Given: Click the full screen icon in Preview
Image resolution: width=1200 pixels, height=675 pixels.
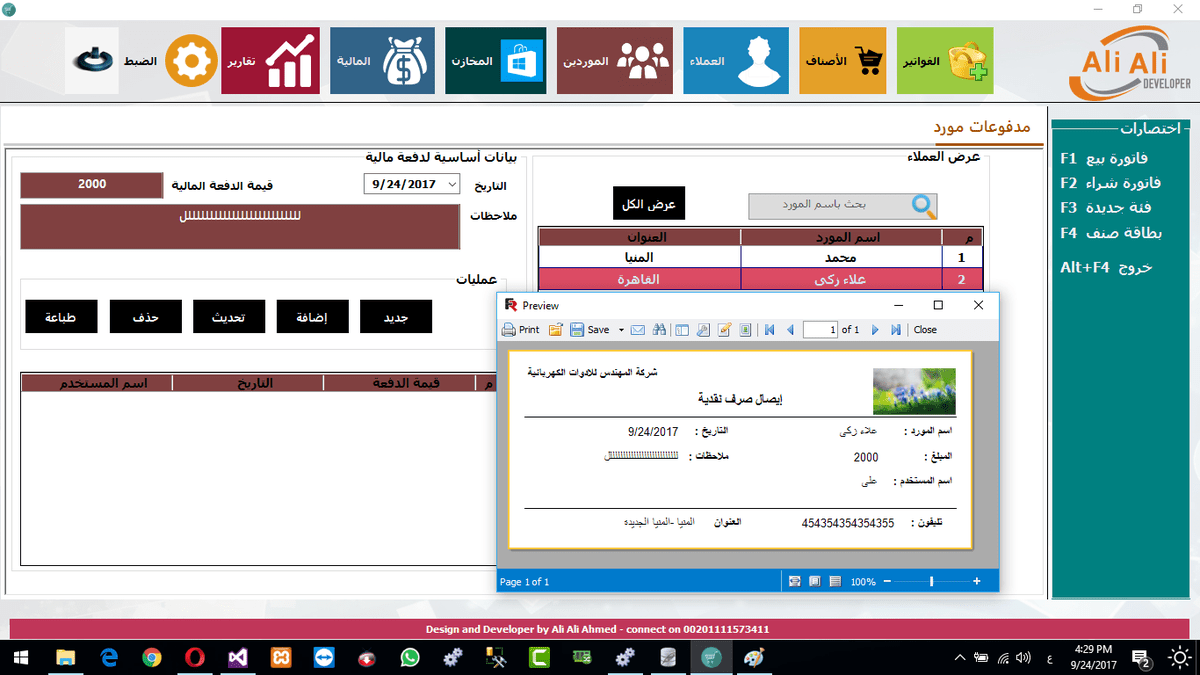Looking at the screenshot, I should (745, 330).
